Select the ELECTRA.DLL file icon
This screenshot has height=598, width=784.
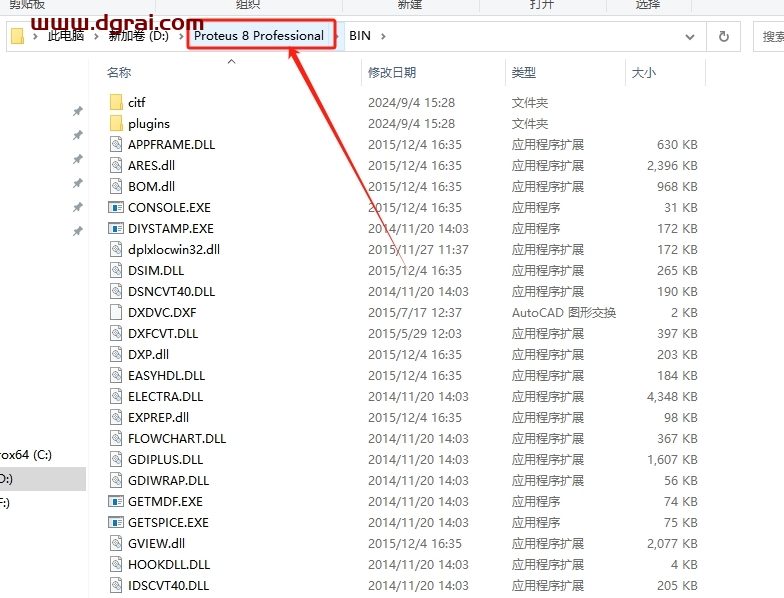pyautogui.click(x=116, y=396)
